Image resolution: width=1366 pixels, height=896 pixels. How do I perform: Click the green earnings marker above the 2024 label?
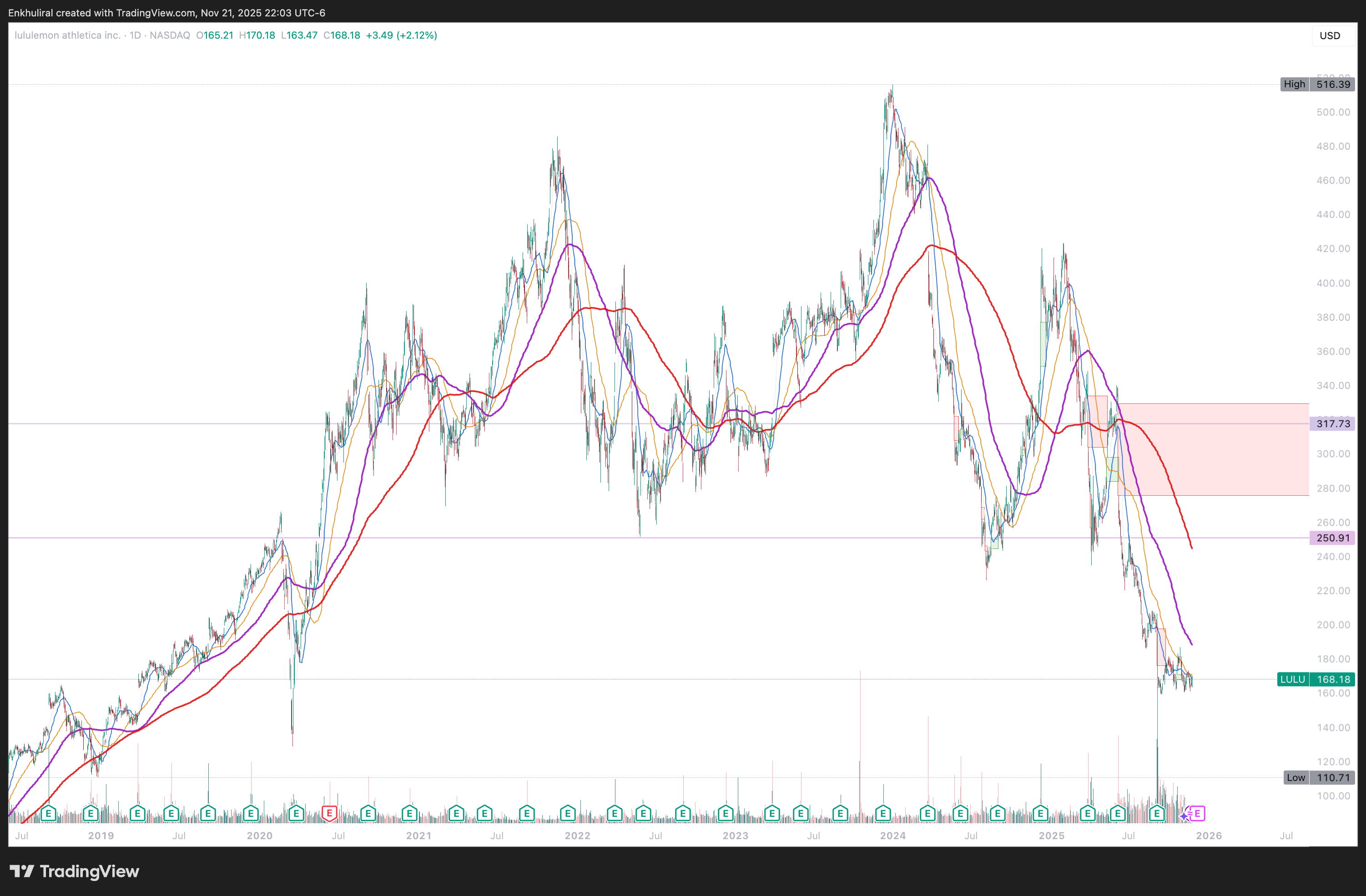point(883,813)
